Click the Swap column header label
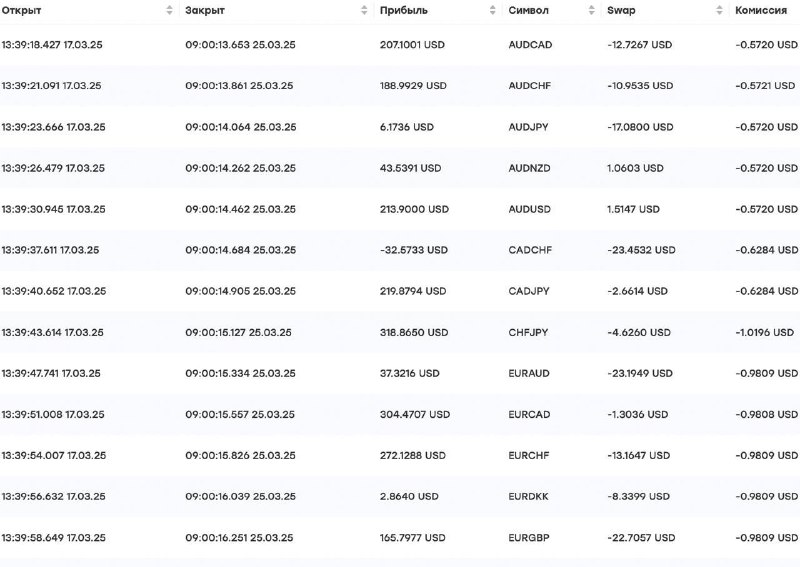The image size is (800, 567). click(621, 10)
